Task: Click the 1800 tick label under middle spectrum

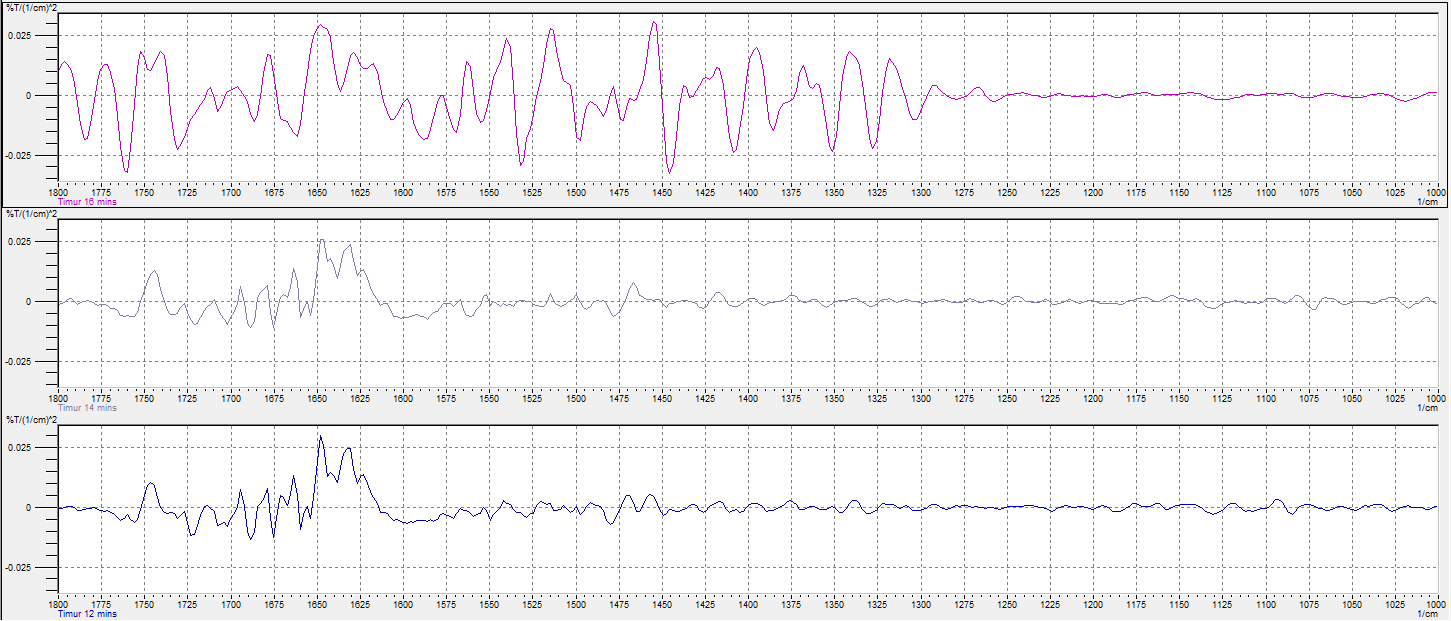Action: click(x=58, y=398)
